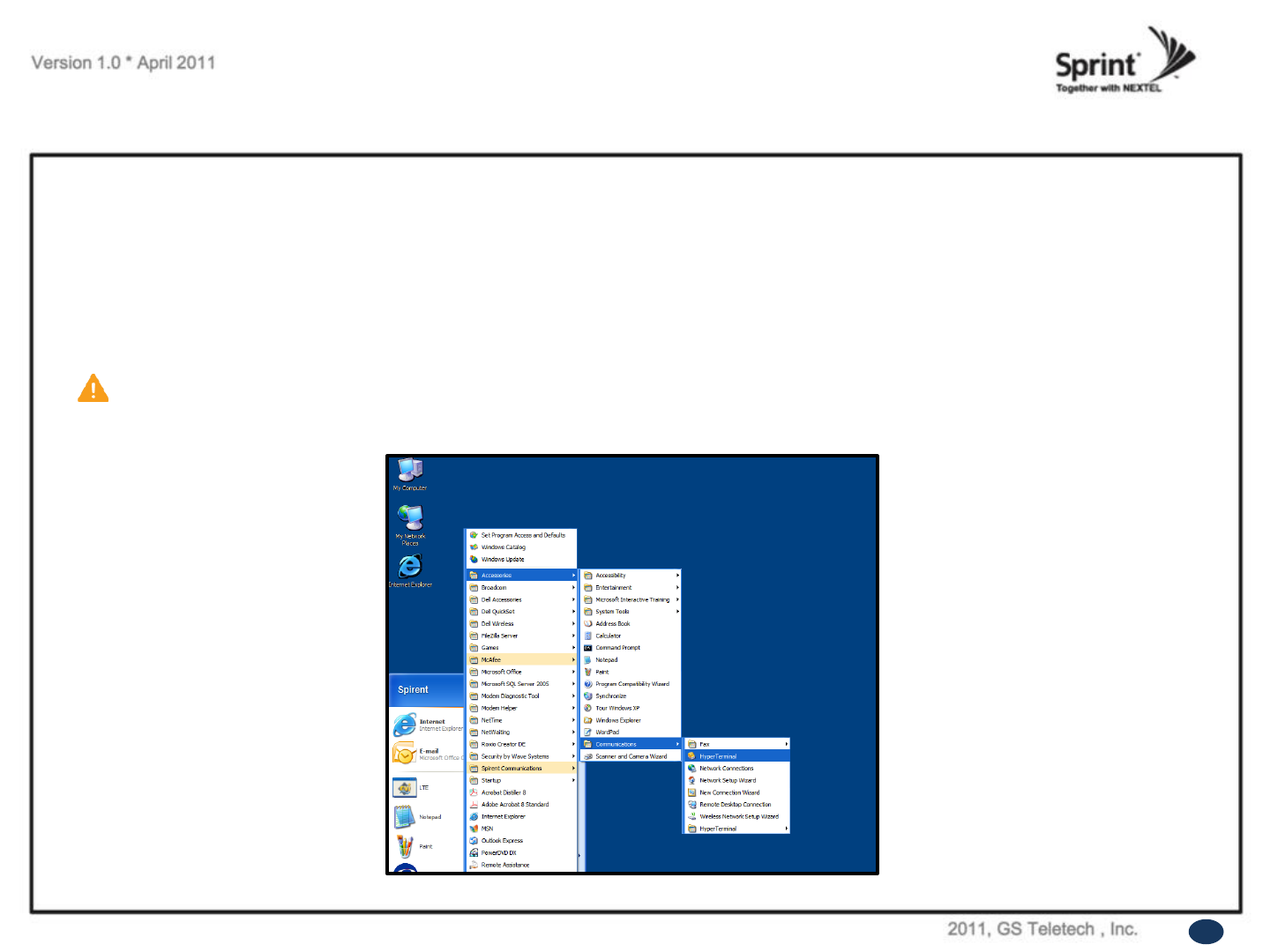Launch Notepad from the Accessories submenu

click(631, 660)
